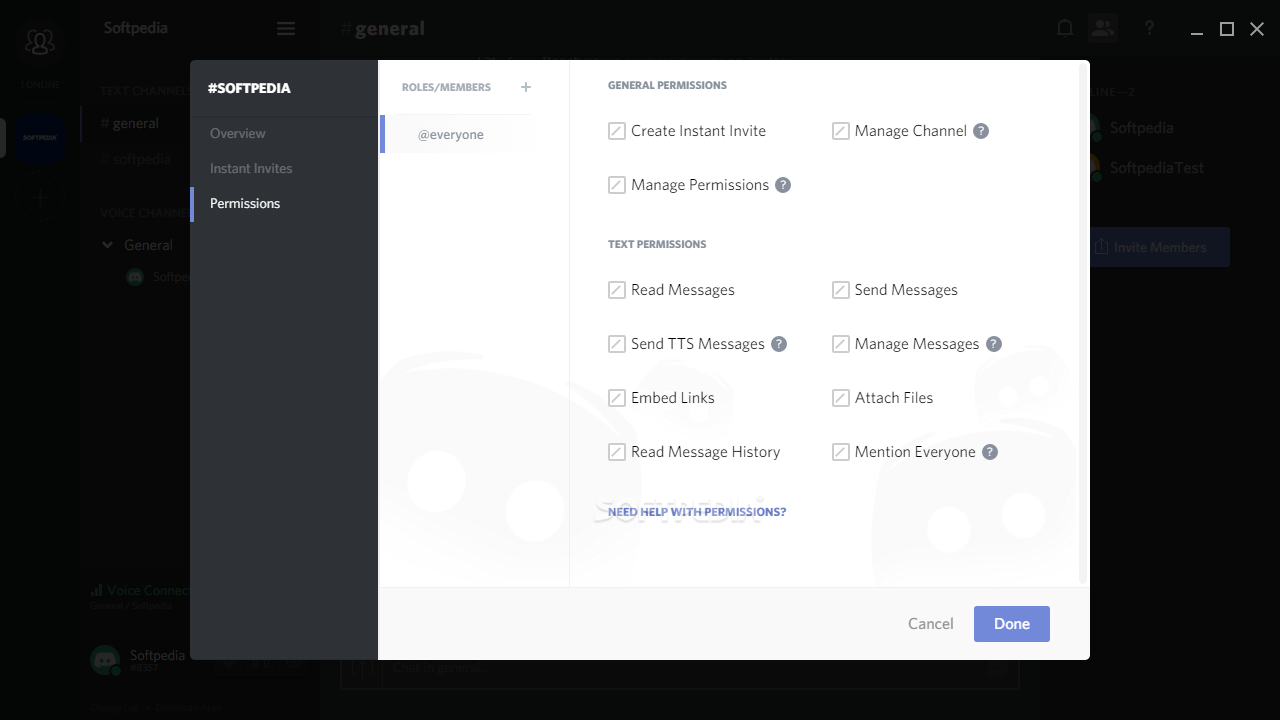Click the Softpedia user avatar at bottom
Image resolution: width=1280 pixels, height=720 pixels.
click(x=105, y=659)
